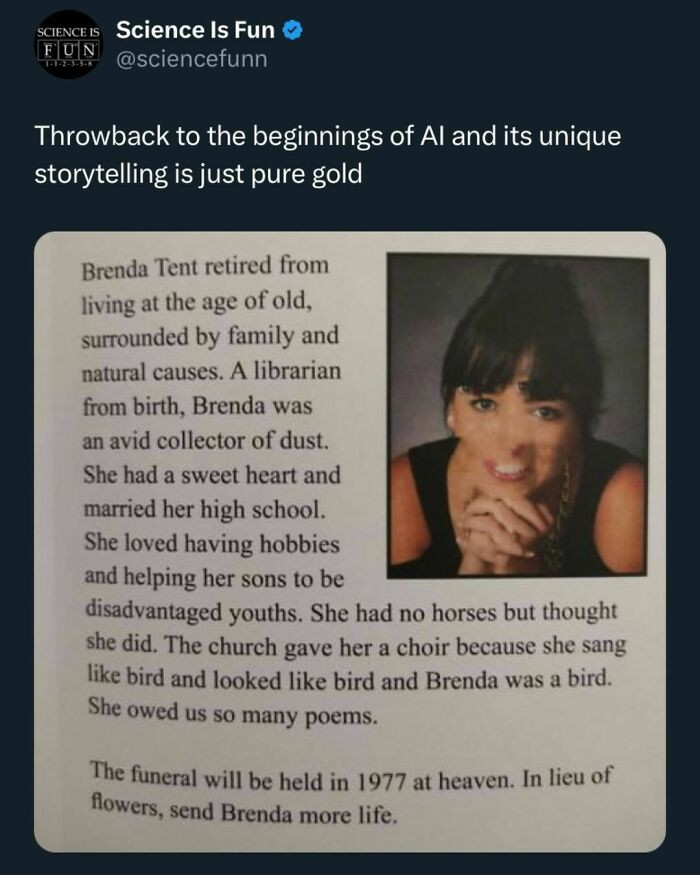Click the 'Brenda Tent retired from' line
This screenshot has width=700, height=875.
click(x=205, y=267)
